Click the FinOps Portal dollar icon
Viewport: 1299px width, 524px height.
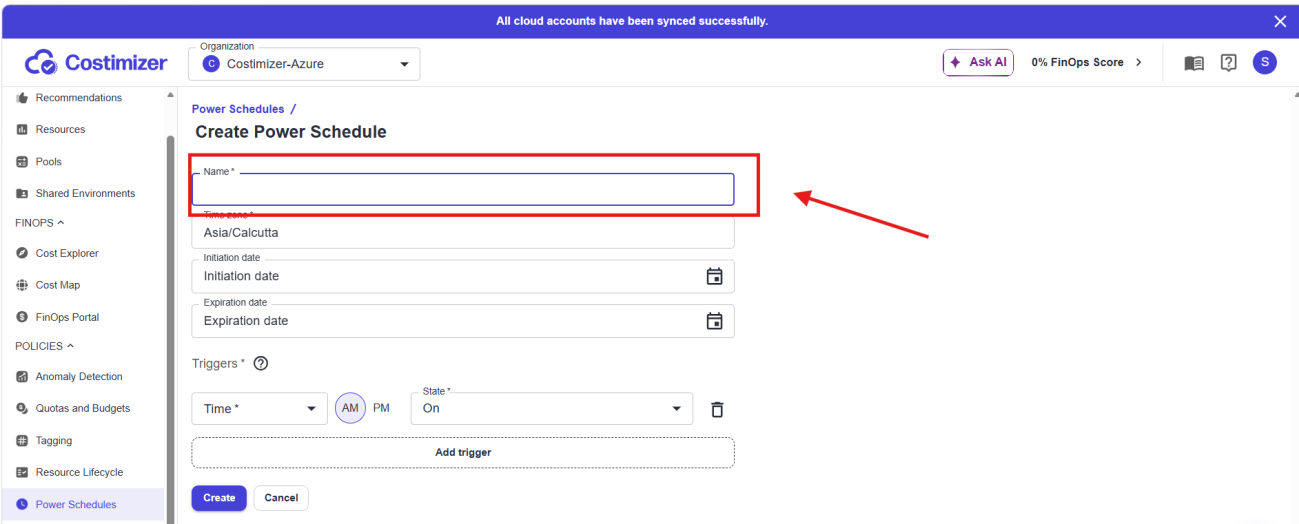coord(22,318)
